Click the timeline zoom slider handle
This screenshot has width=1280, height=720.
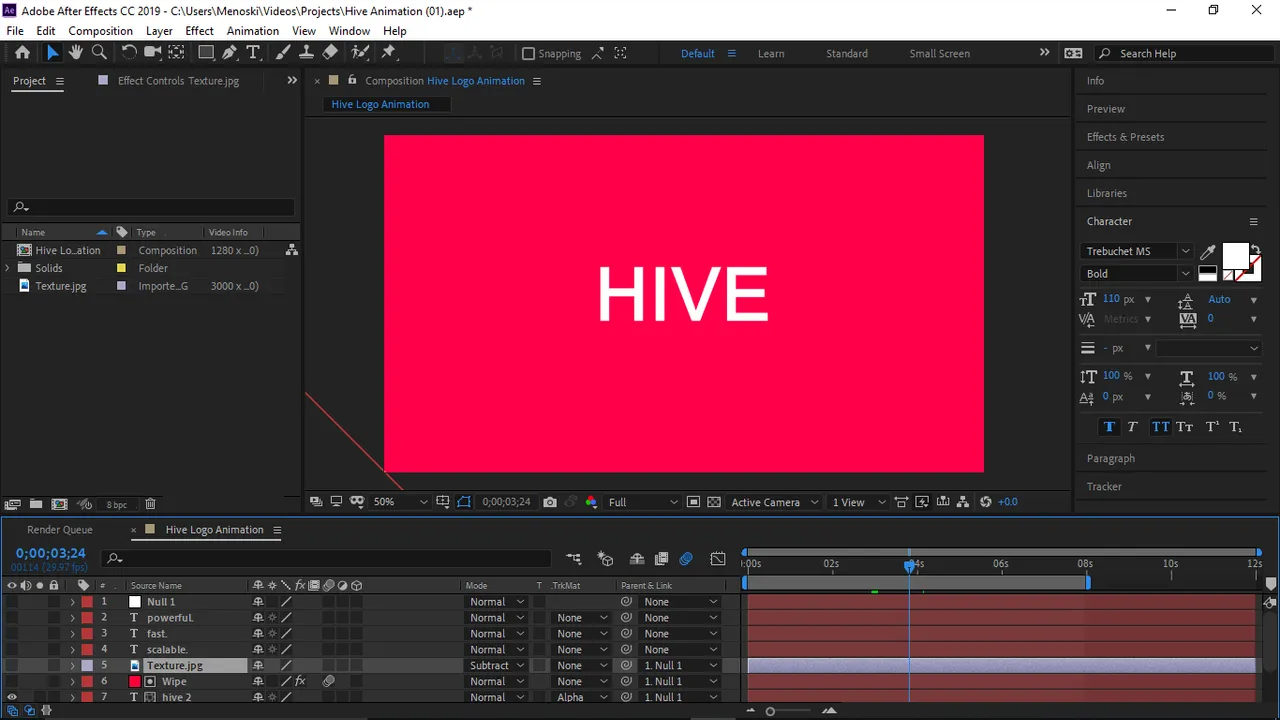[x=770, y=711]
